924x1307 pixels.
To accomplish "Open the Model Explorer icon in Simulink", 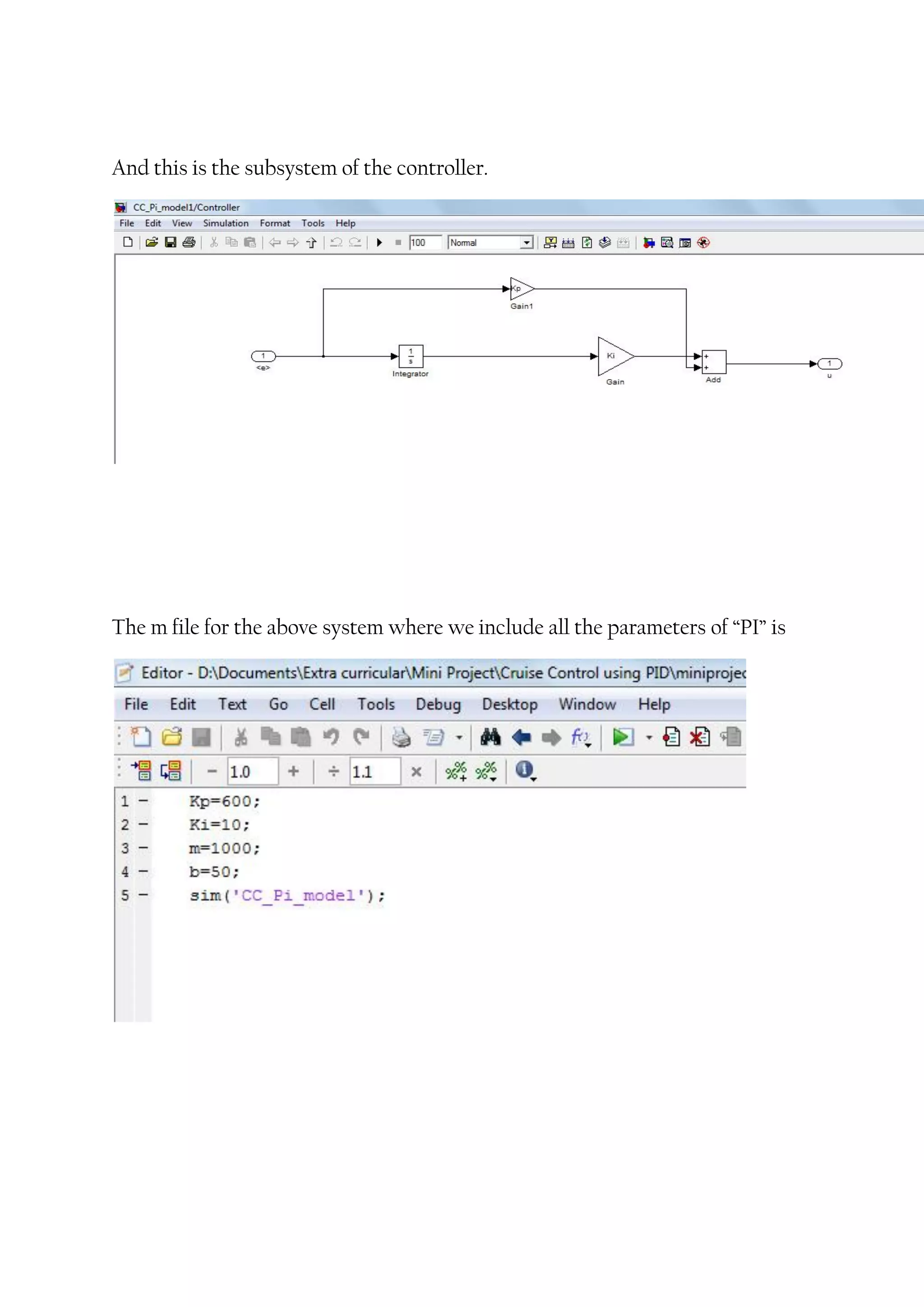I will (667, 242).
